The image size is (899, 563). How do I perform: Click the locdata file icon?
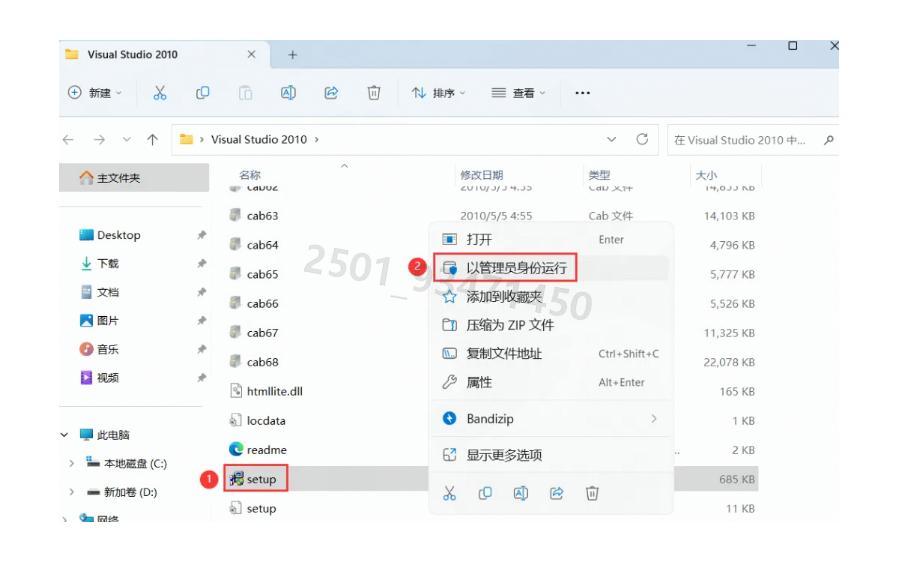click(x=235, y=420)
